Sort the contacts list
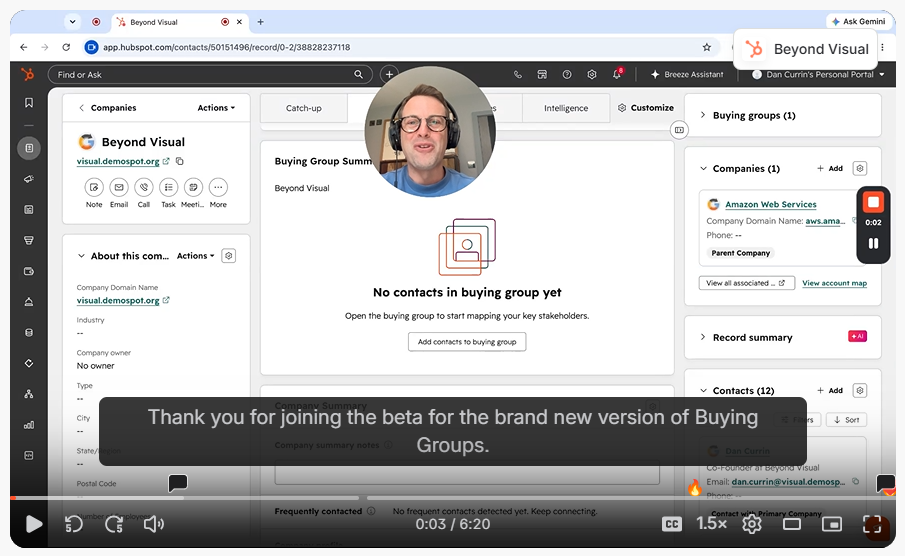Screen dimensions: 905x556 (846, 420)
